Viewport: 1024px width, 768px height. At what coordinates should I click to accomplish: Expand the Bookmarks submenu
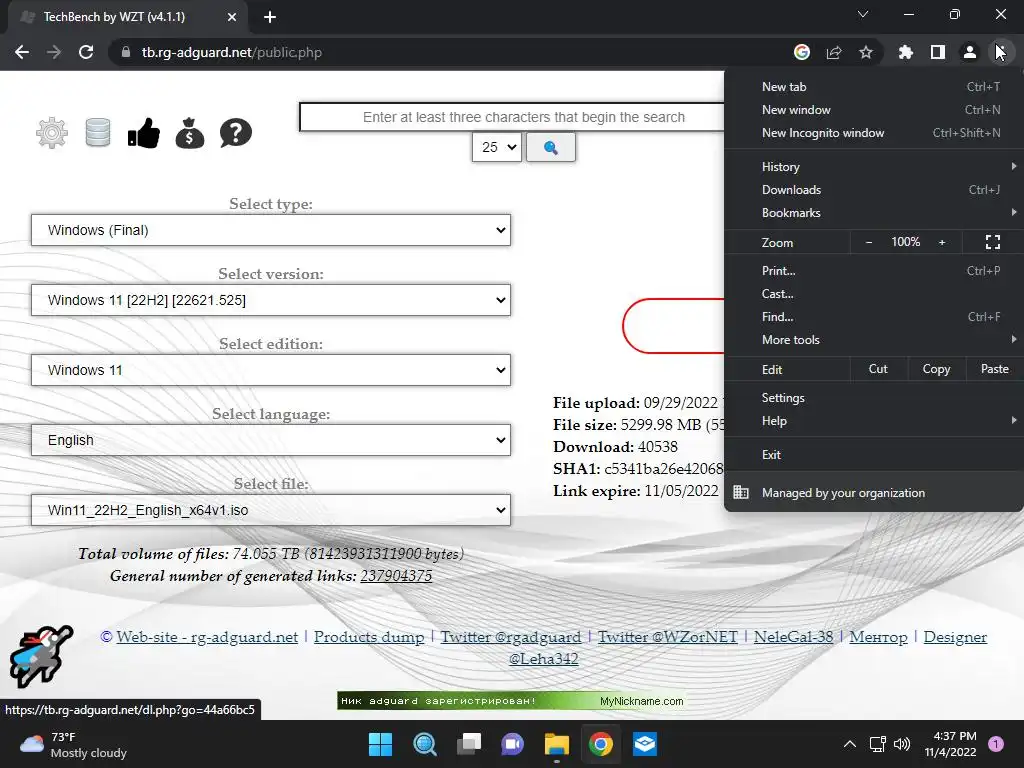click(874, 213)
